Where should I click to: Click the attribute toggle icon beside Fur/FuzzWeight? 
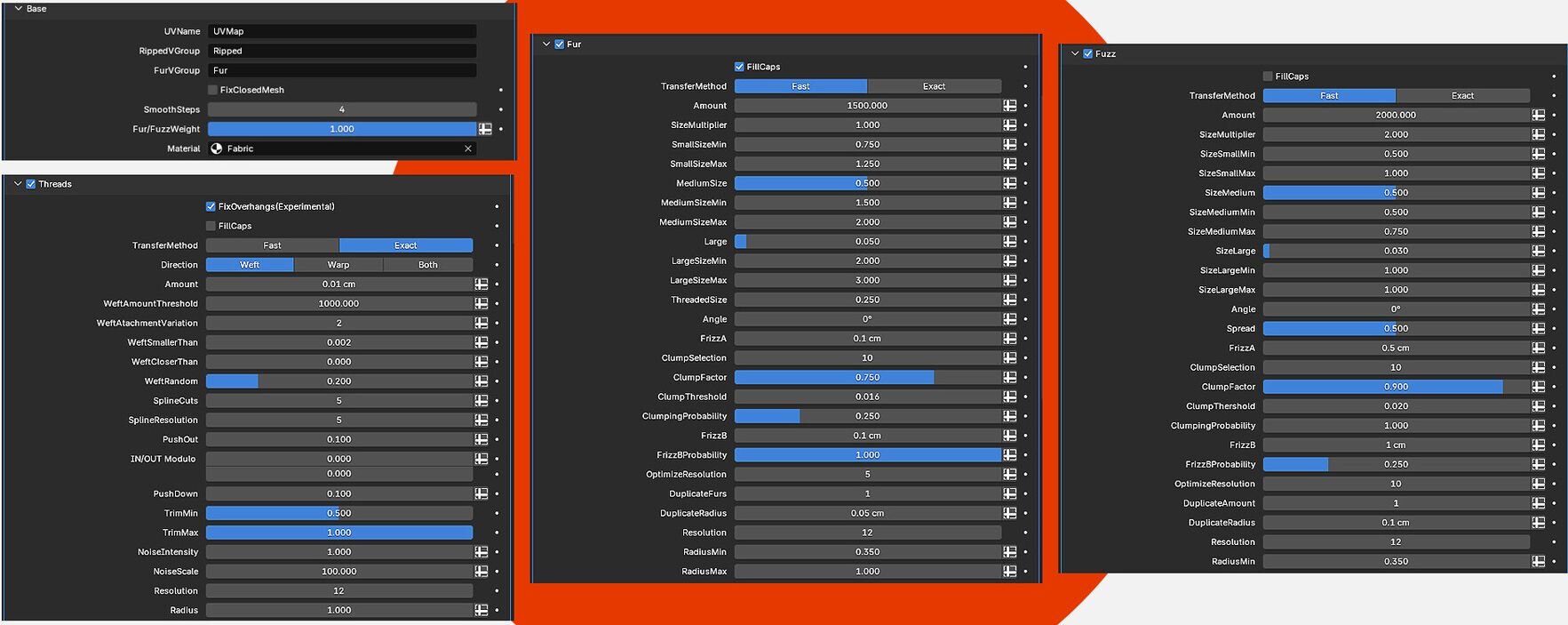point(485,129)
